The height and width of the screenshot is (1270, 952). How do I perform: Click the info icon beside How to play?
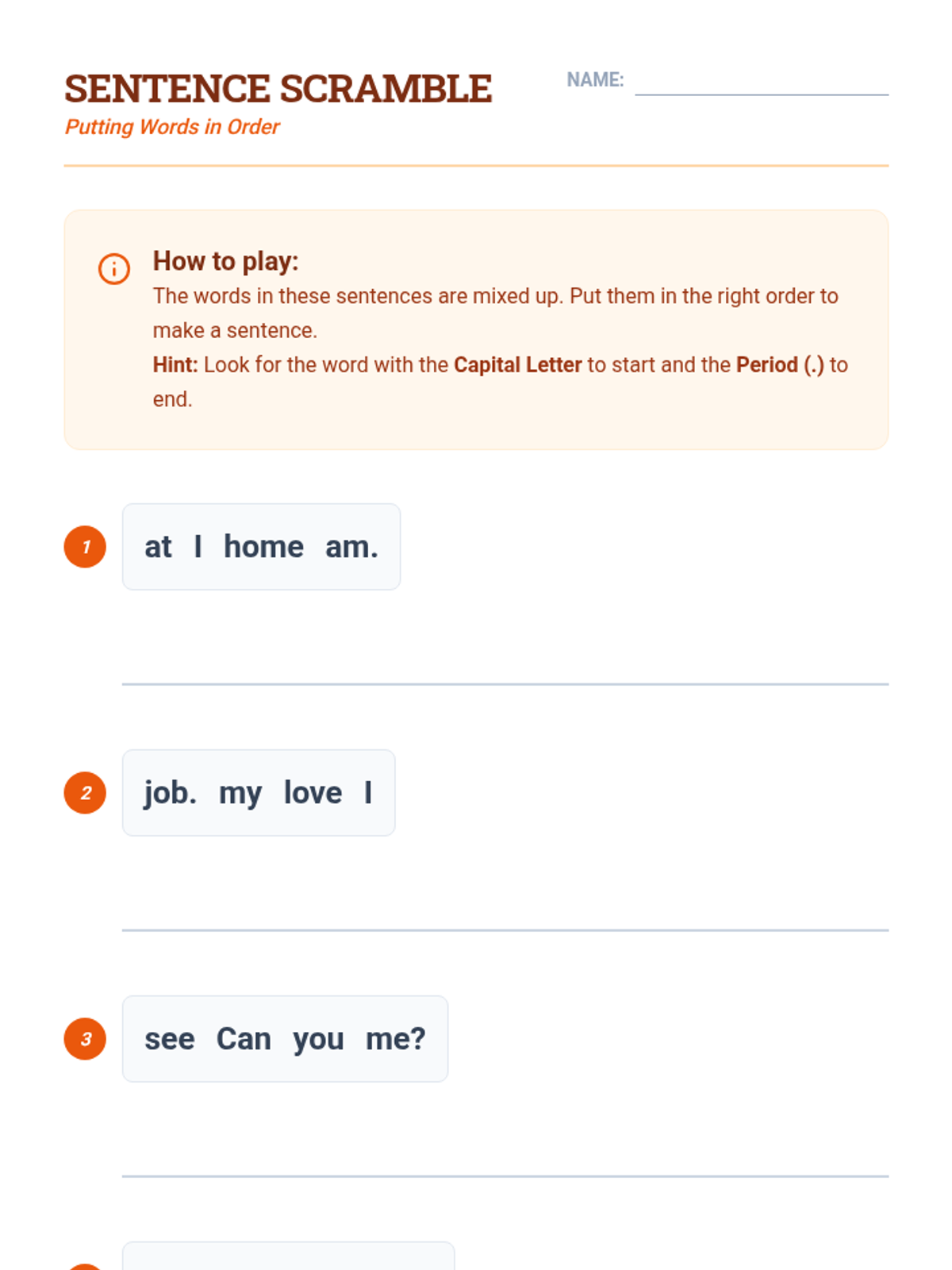point(113,268)
